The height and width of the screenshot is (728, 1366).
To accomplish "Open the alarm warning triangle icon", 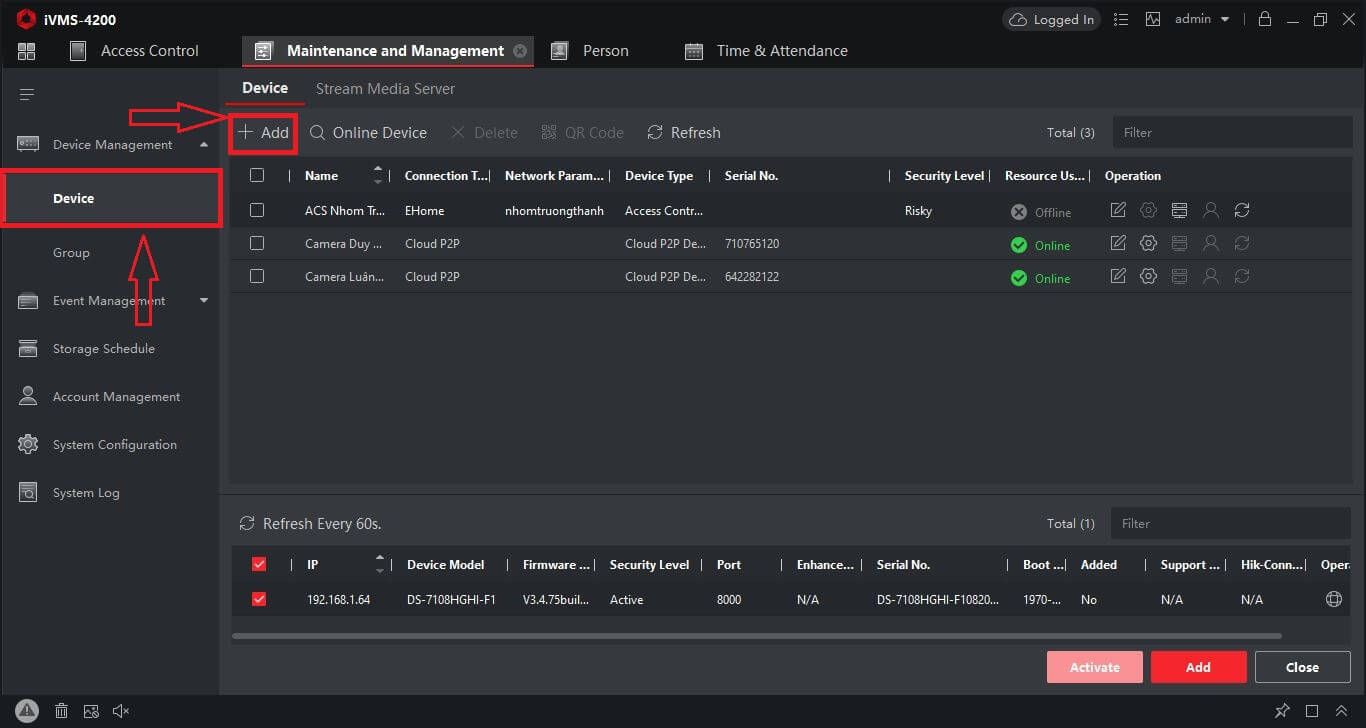I will [27, 711].
